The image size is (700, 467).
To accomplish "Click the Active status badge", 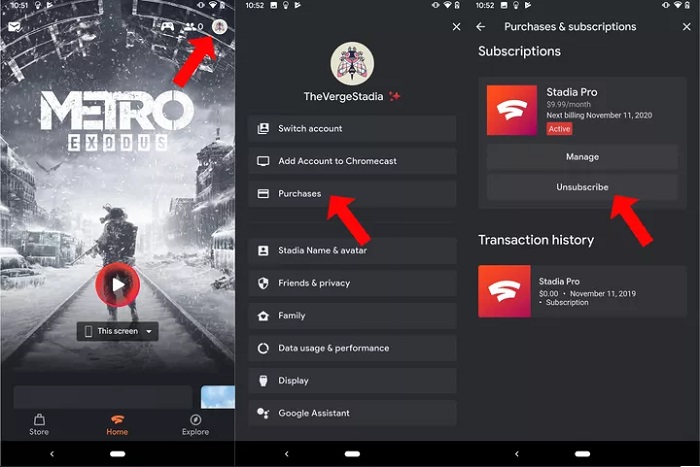I will pos(559,129).
